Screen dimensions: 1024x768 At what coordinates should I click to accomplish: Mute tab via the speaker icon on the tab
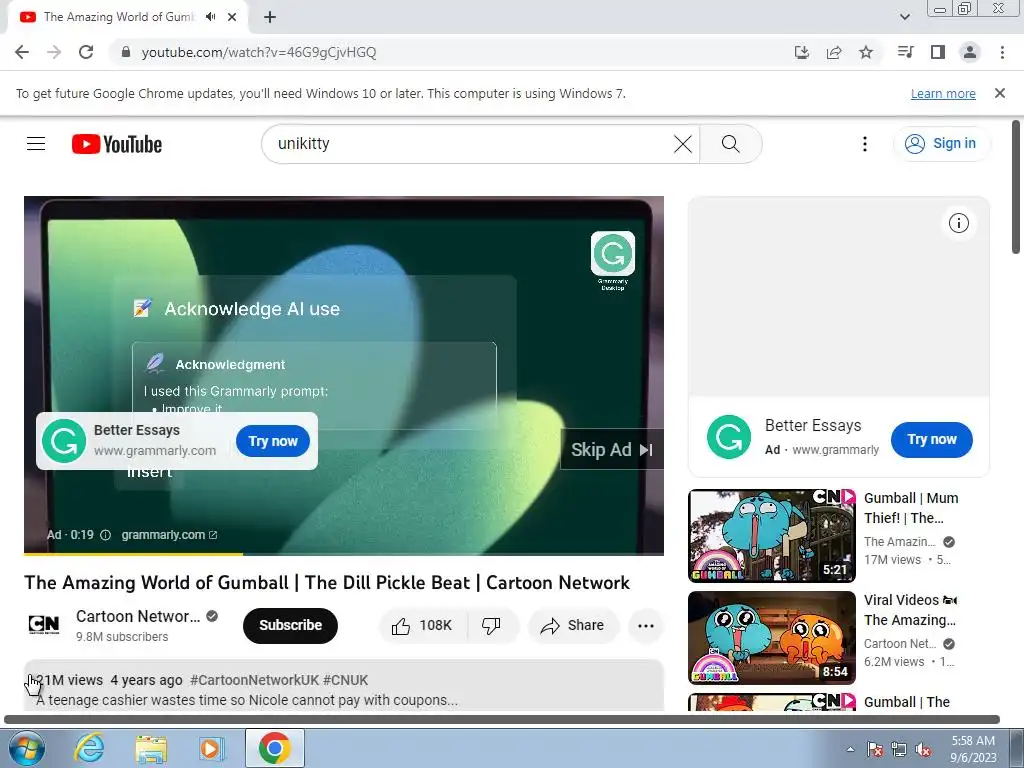click(210, 17)
